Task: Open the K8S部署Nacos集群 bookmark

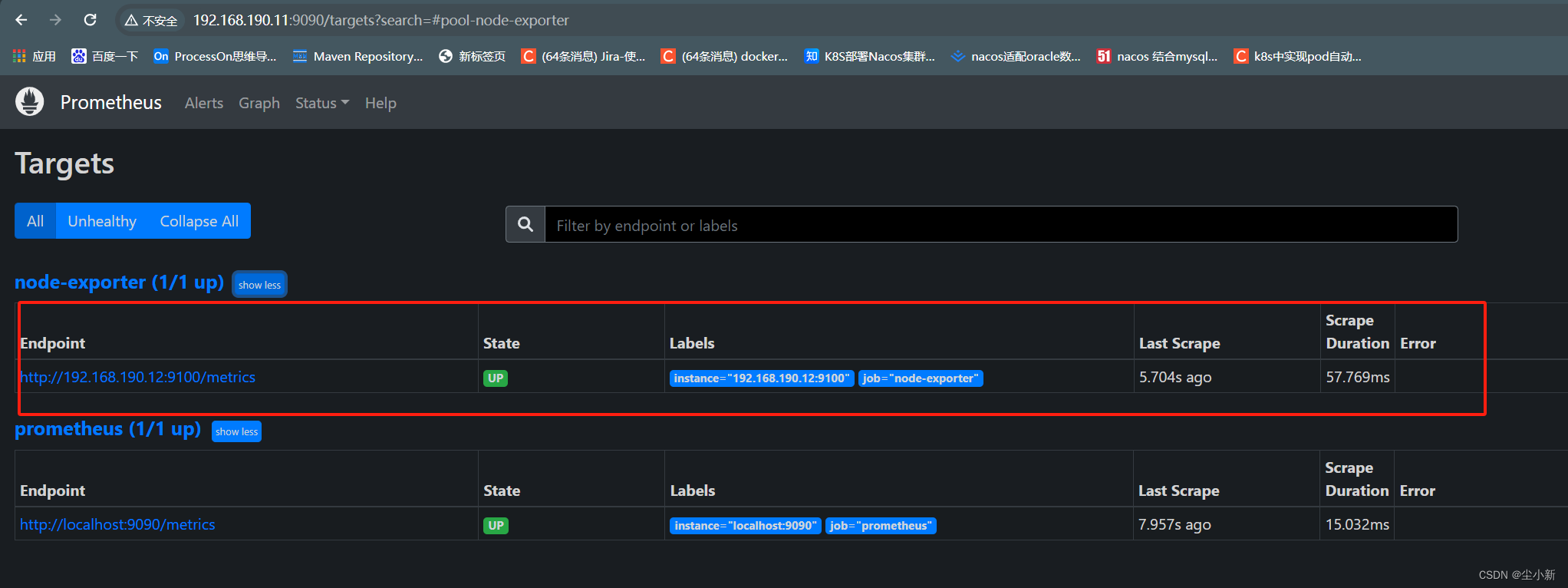Action: (869, 56)
